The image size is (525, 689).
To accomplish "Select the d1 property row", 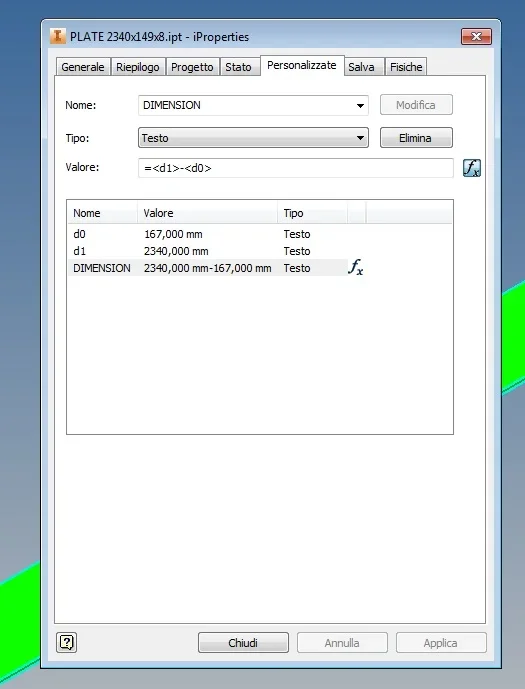I will [x=260, y=251].
